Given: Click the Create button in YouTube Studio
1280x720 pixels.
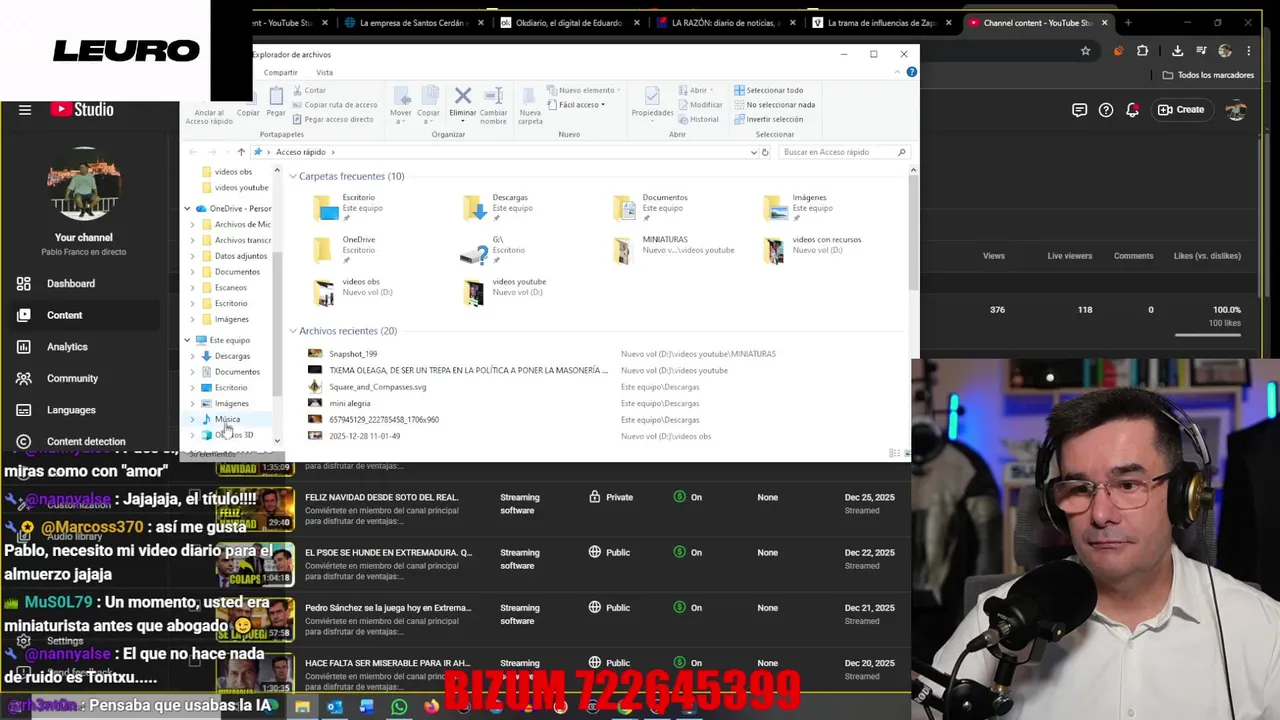Looking at the screenshot, I should [1181, 110].
